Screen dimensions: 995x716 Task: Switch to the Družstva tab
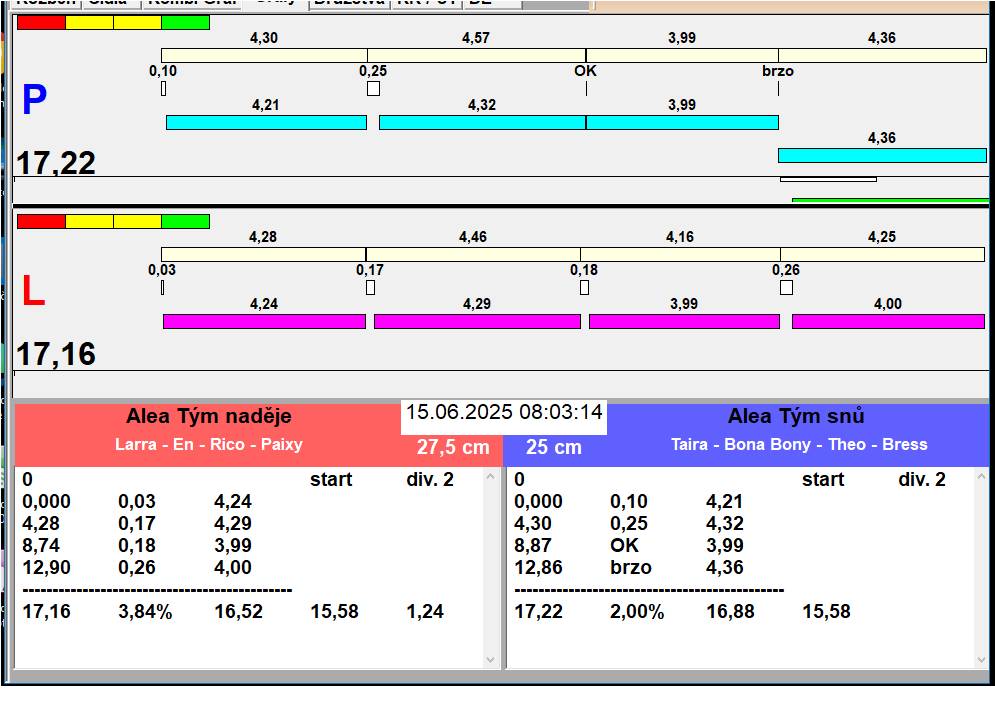347,3
